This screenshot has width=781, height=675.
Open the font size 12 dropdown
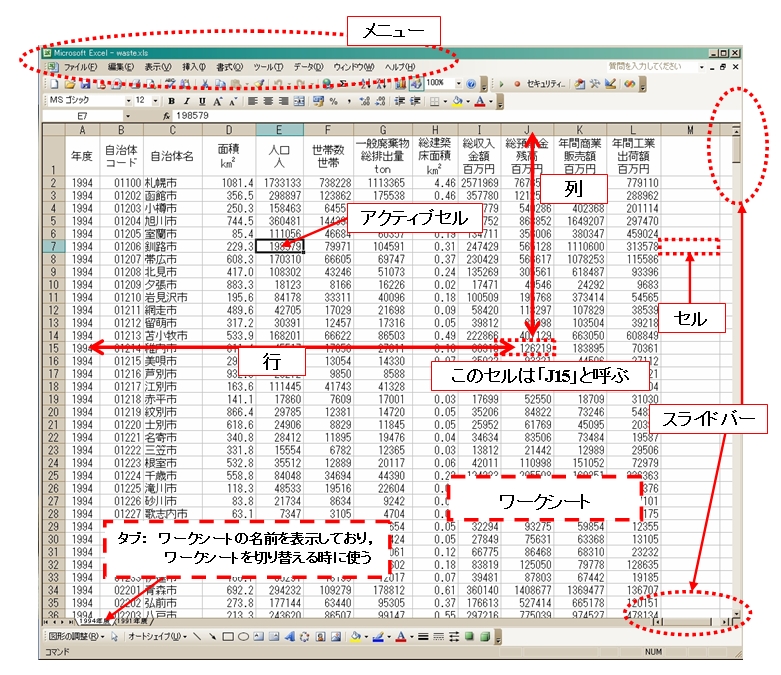pyautogui.click(x=155, y=101)
